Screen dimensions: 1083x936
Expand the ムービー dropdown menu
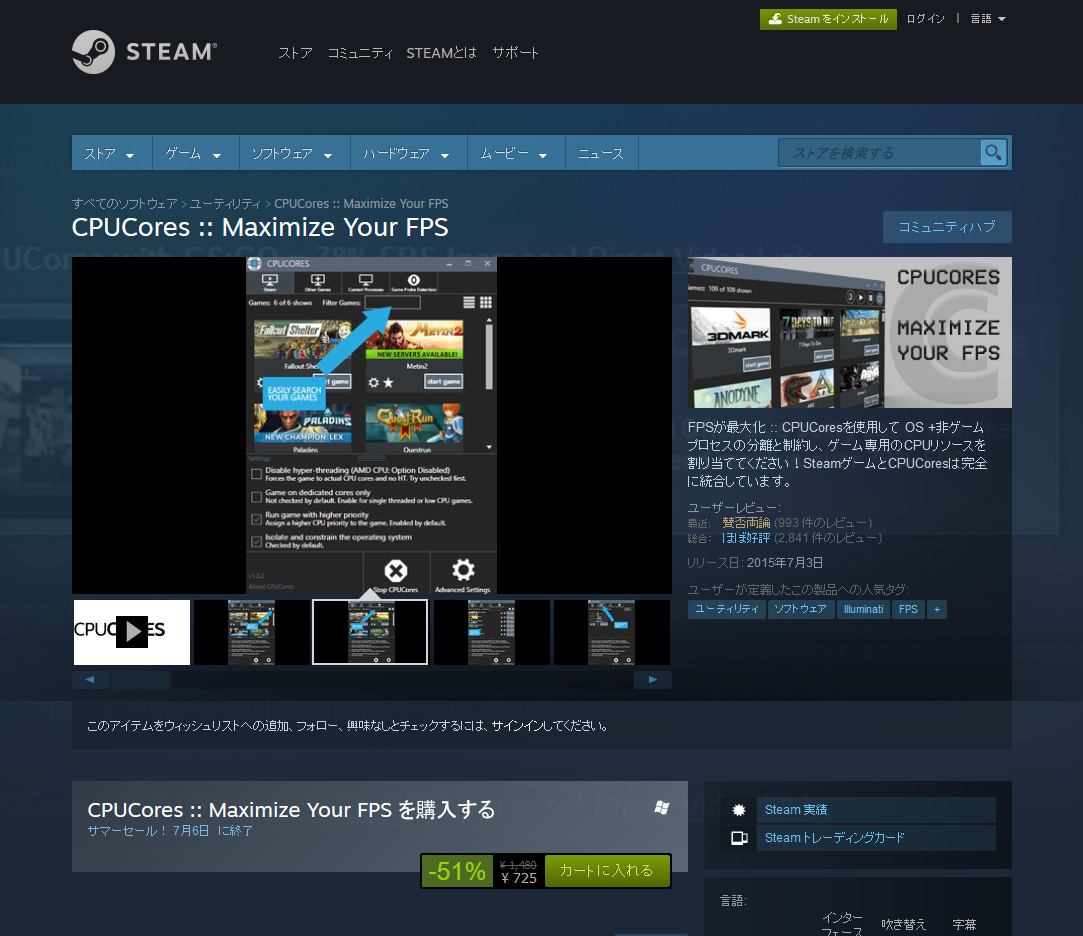515,153
